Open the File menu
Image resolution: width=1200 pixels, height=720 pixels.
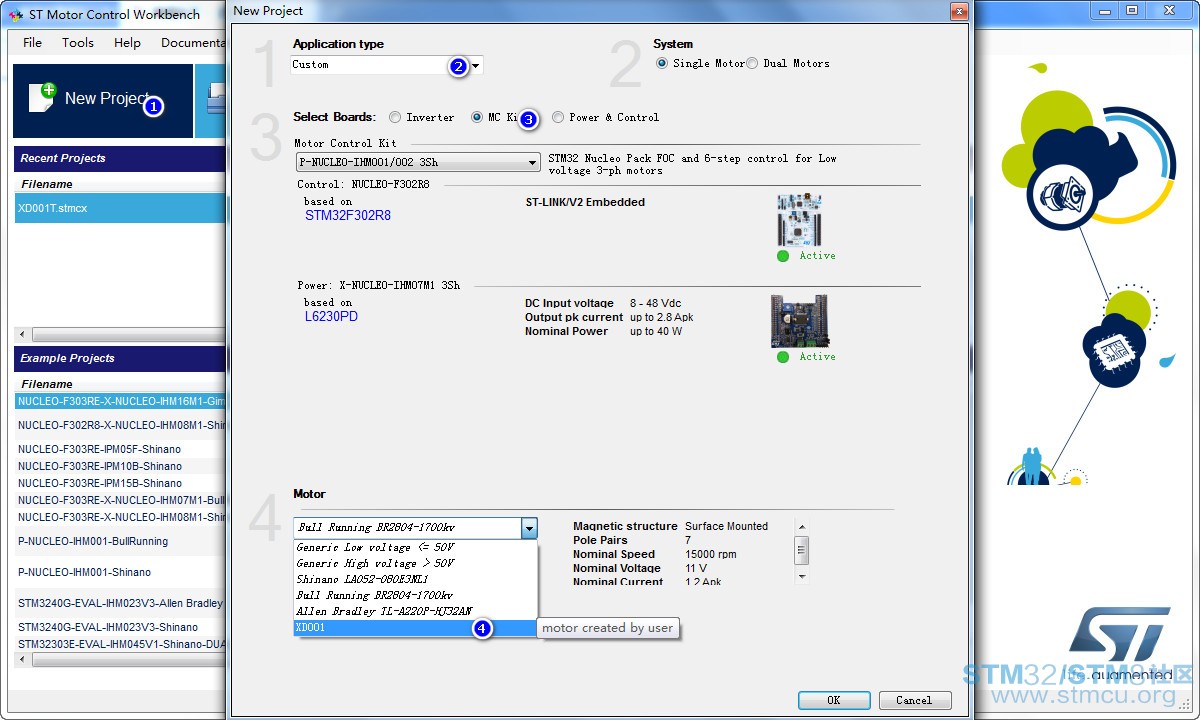point(33,43)
